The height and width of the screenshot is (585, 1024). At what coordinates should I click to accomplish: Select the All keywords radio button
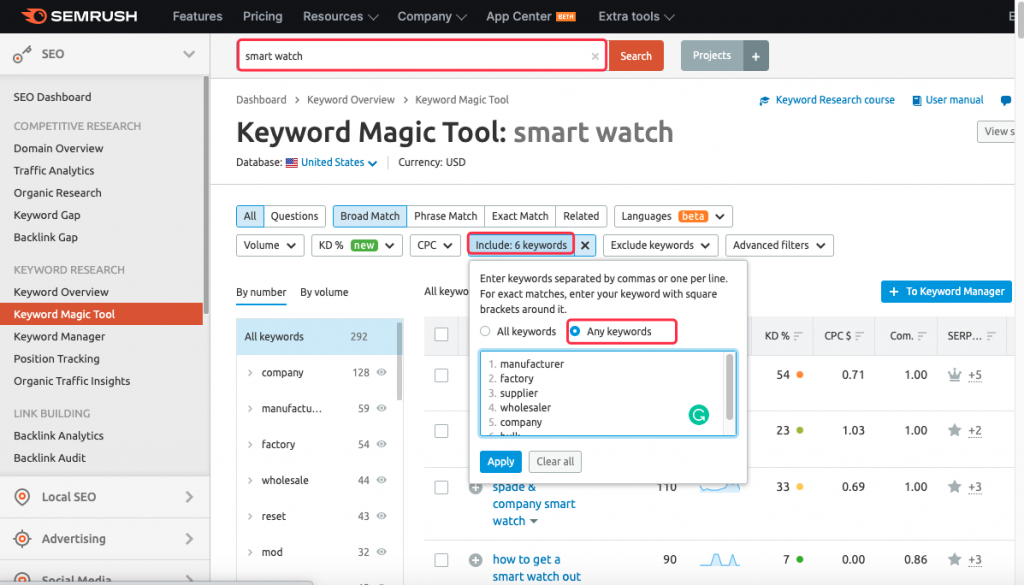[485, 331]
